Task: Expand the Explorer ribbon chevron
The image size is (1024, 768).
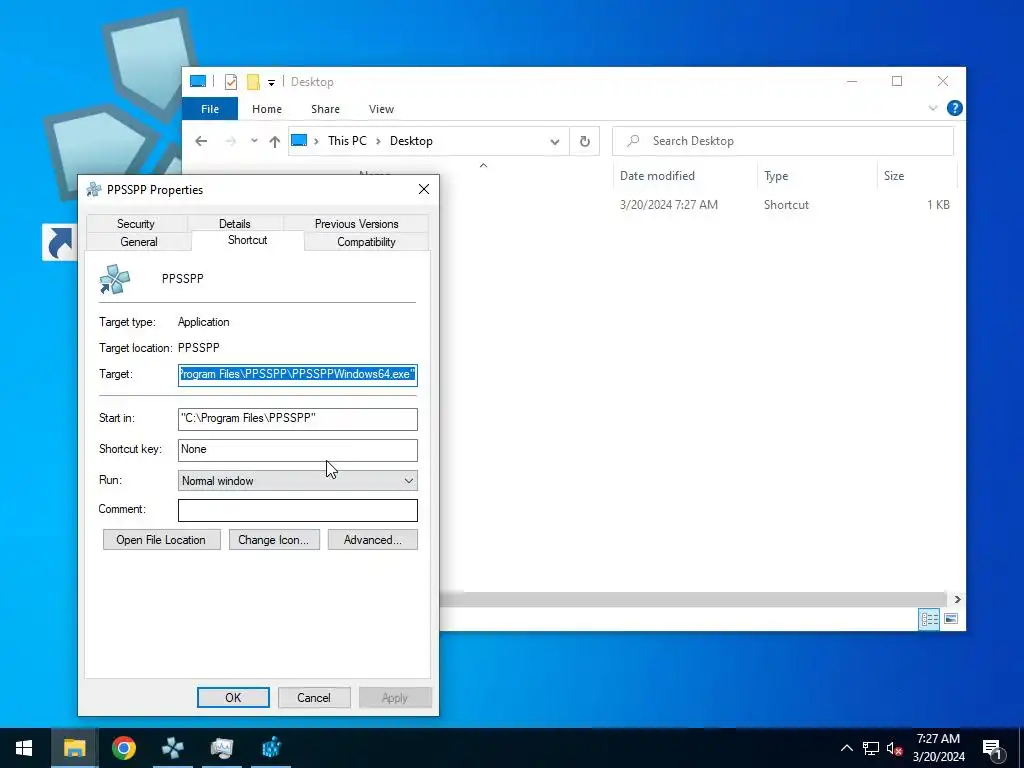Action: (933, 108)
